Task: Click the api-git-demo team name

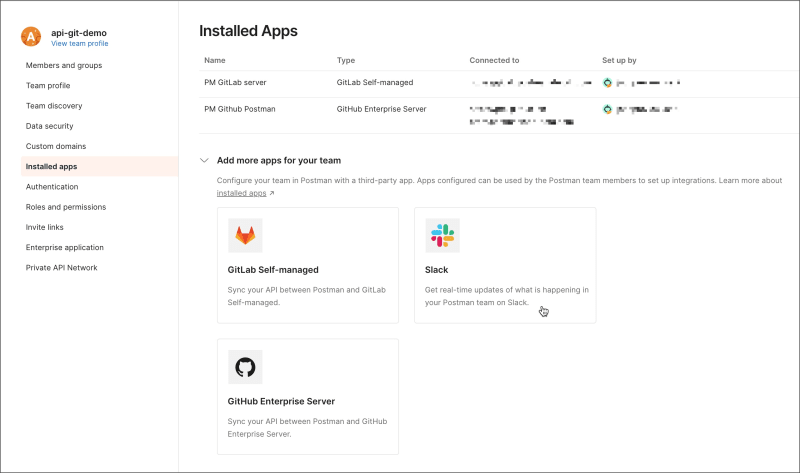Action: (79, 33)
